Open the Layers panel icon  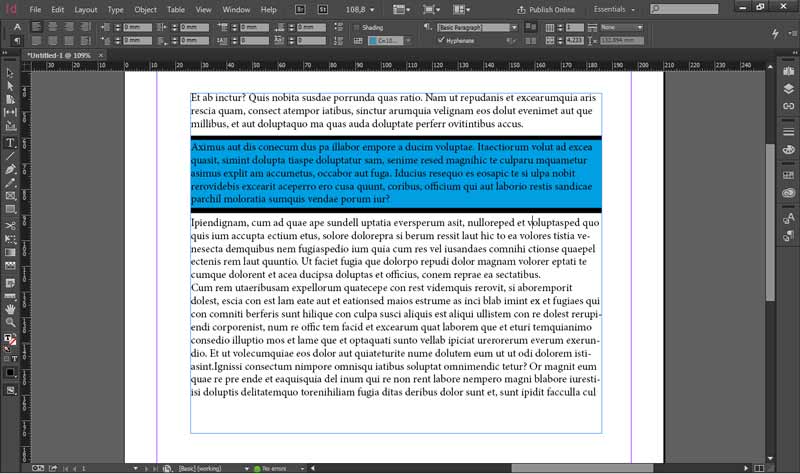pos(788,89)
